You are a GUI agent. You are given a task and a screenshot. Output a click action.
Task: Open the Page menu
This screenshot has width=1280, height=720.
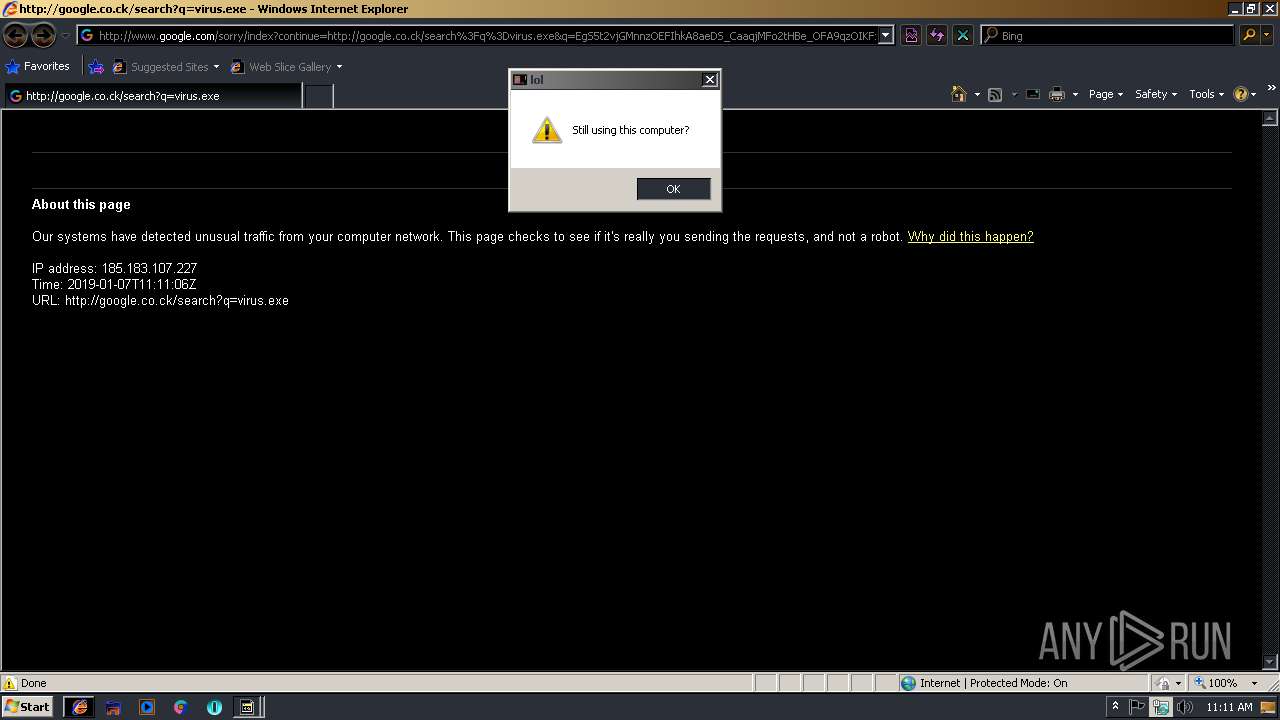pos(1105,94)
